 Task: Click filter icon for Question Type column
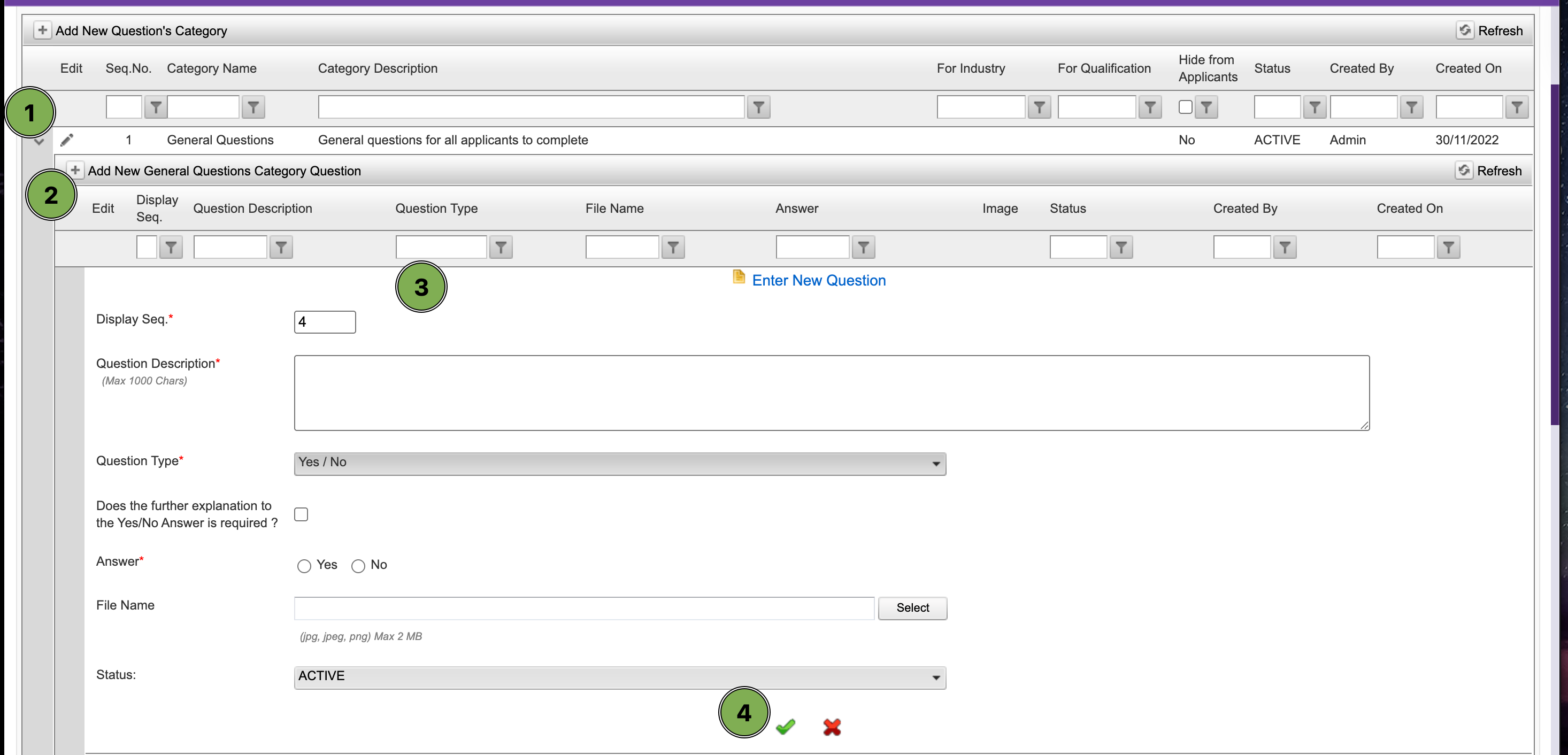[x=501, y=248]
